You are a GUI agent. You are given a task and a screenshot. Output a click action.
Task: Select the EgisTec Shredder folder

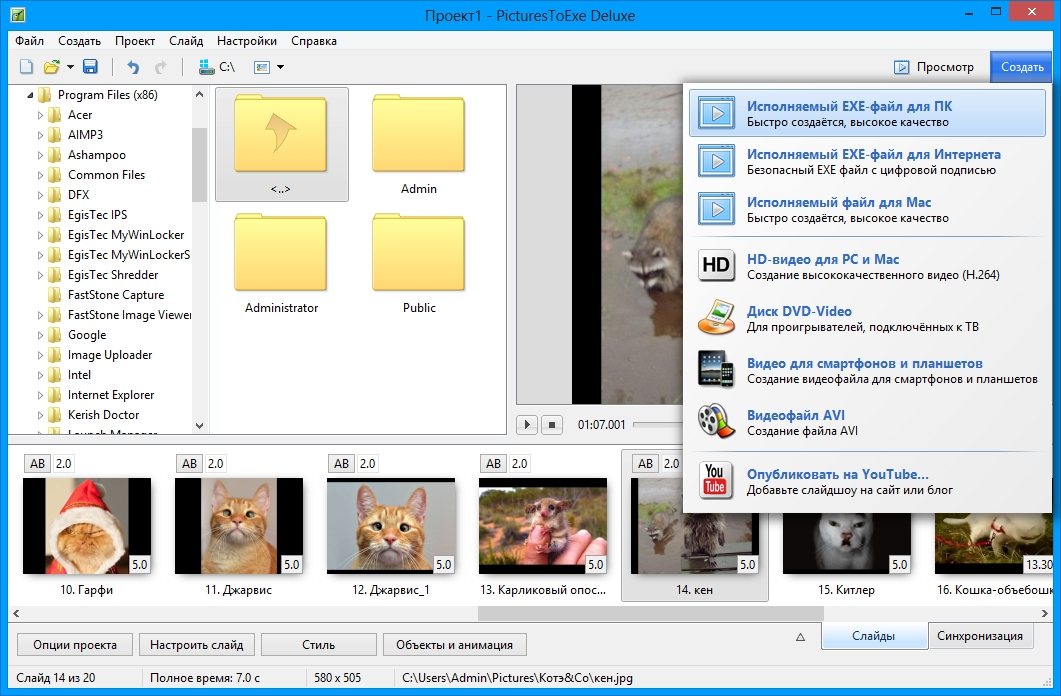[x=113, y=275]
